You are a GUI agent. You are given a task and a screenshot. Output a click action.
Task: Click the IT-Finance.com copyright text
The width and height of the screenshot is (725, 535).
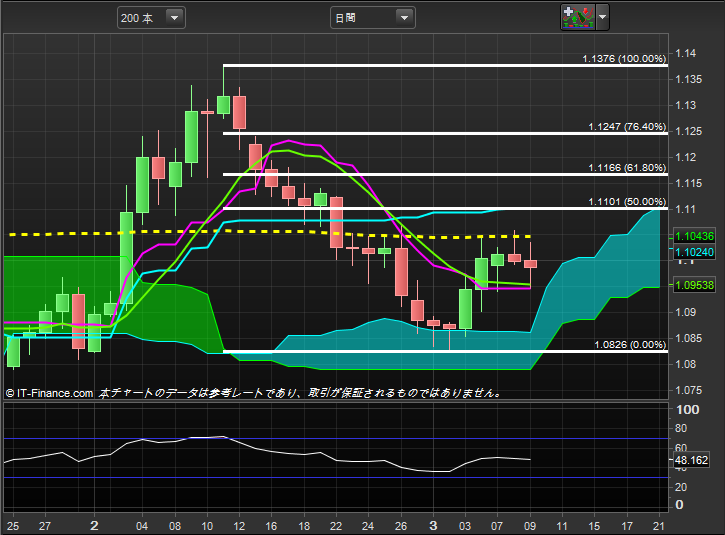tap(49, 393)
